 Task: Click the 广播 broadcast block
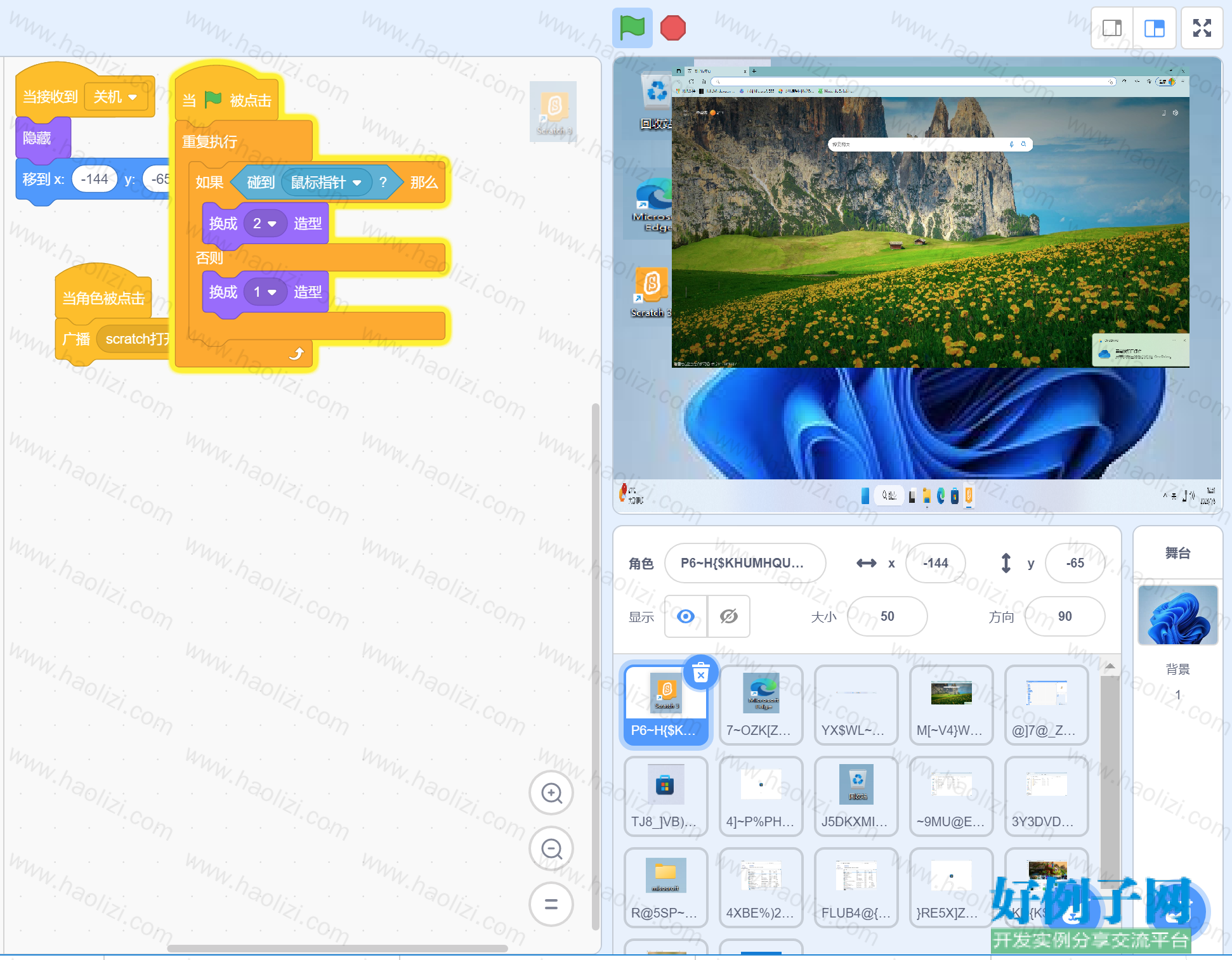coord(76,339)
